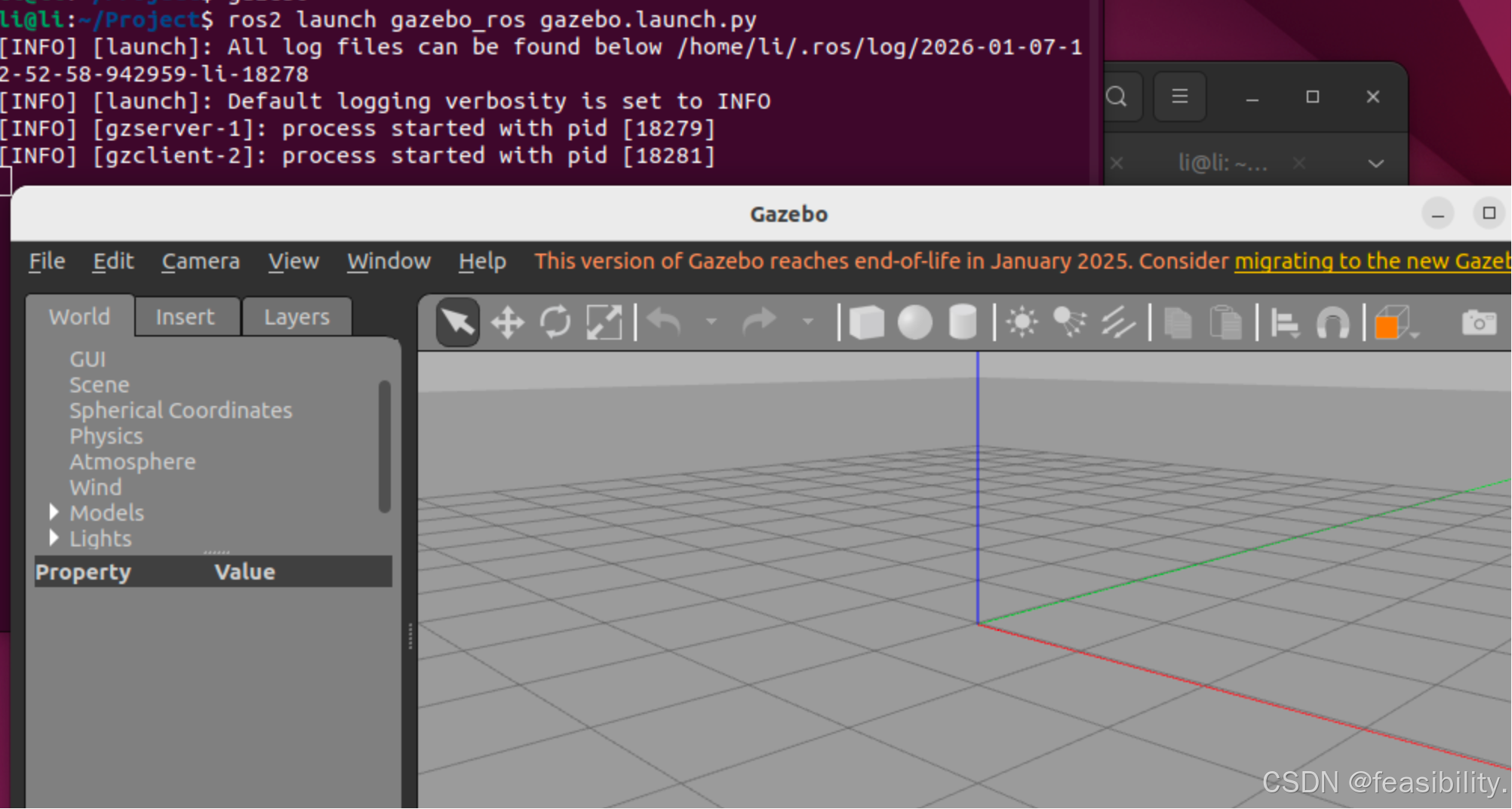
Task: Add a spot light
Action: pos(1069,322)
